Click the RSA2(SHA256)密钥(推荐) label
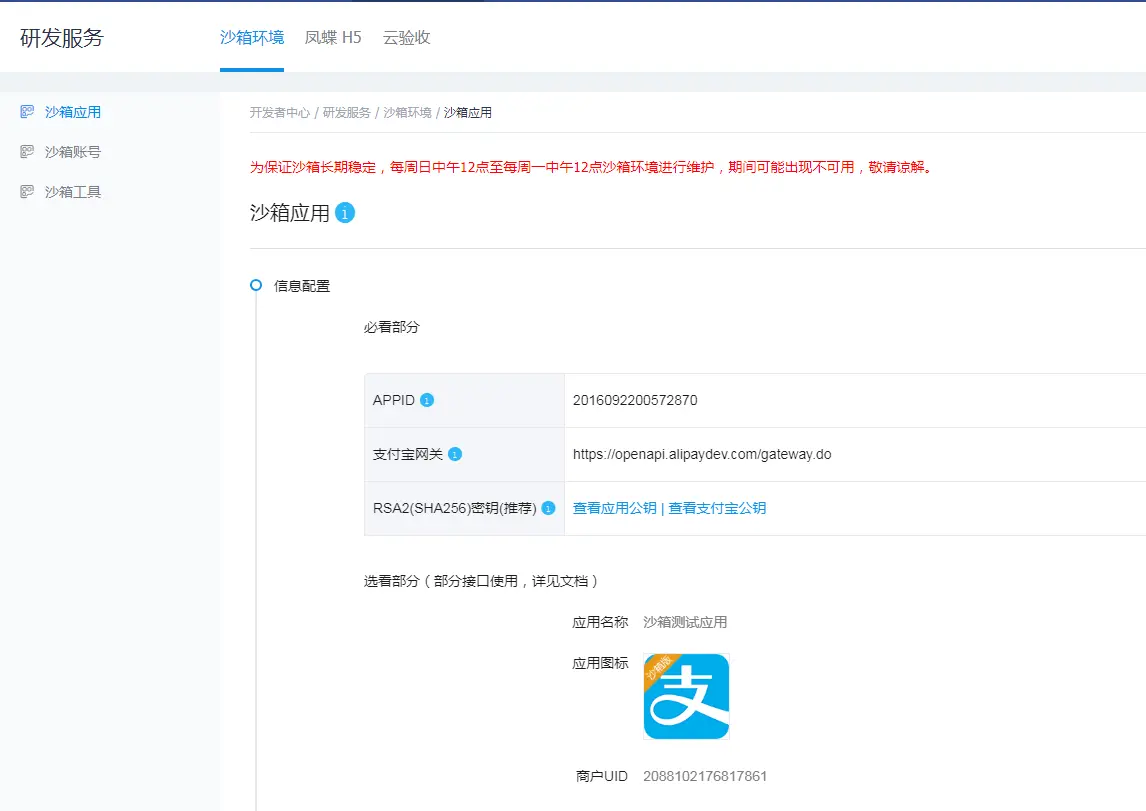 point(455,509)
